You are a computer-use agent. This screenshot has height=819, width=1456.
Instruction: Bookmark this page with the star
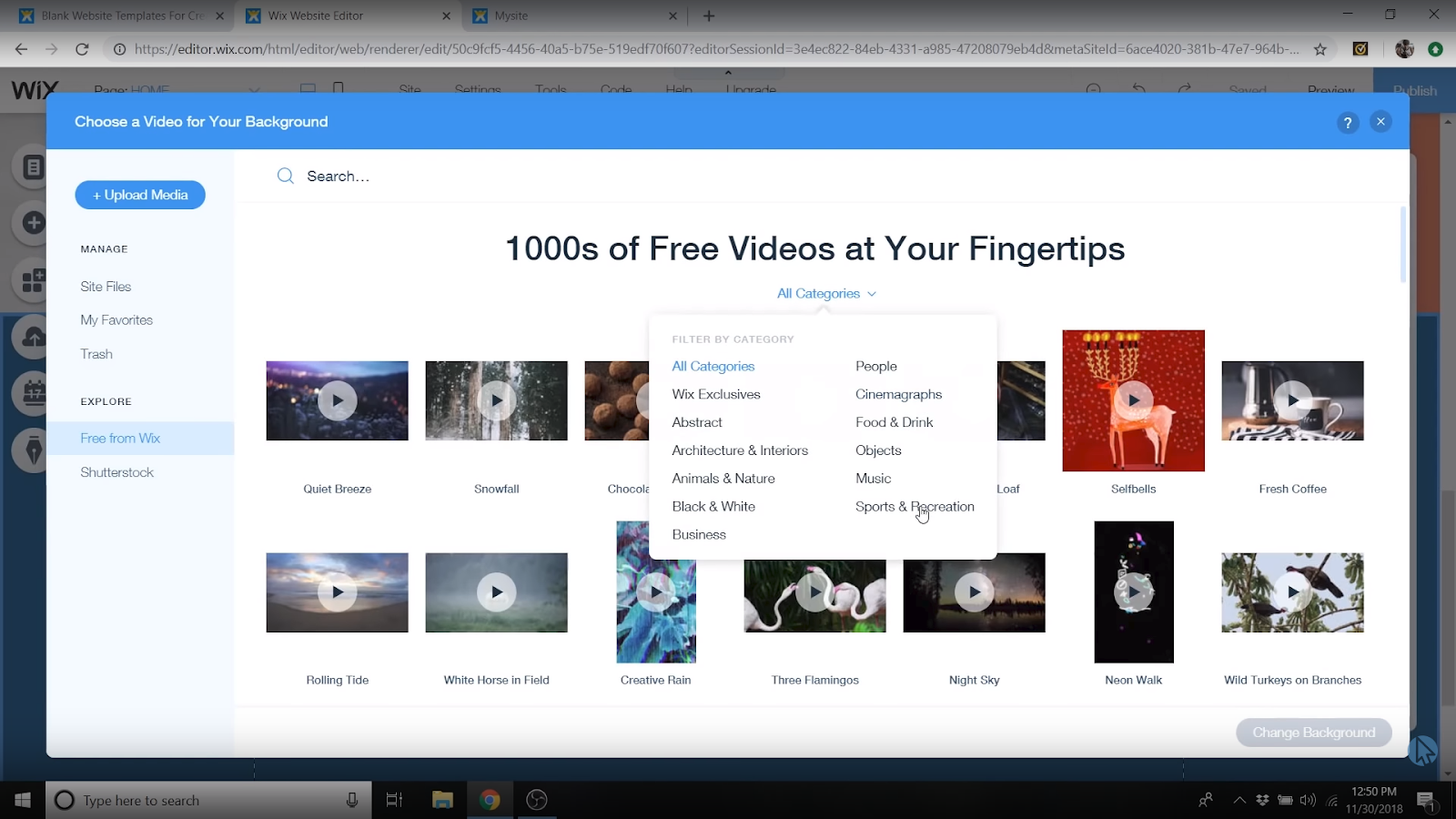coord(1320,49)
